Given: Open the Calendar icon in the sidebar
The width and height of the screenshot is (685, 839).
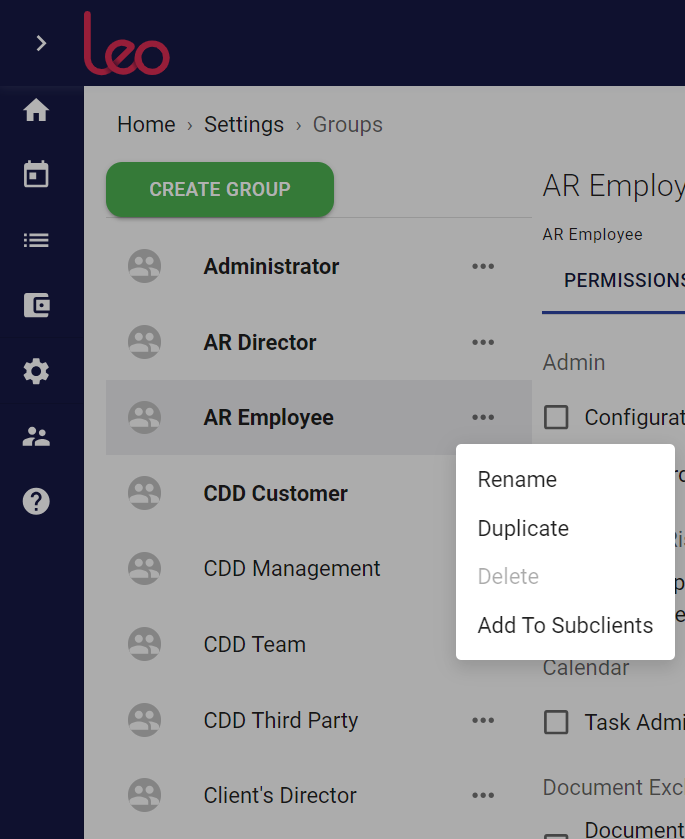Looking at the screenshot, I should (x=36, y=174).
